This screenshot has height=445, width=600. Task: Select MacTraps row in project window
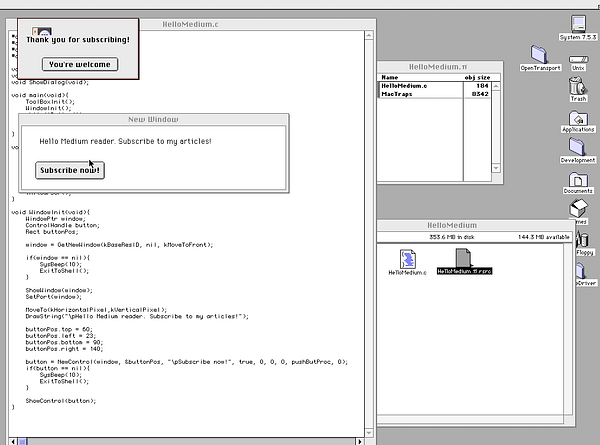tap(434, 94)
